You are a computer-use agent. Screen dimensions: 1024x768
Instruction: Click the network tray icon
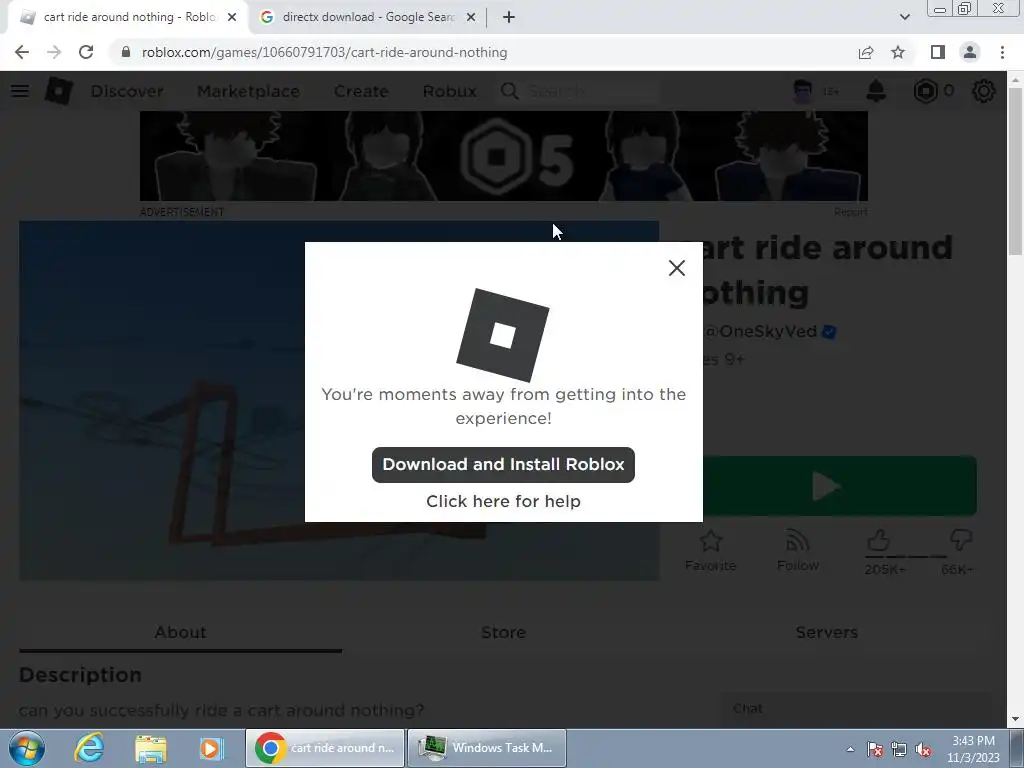click(899, 750)
